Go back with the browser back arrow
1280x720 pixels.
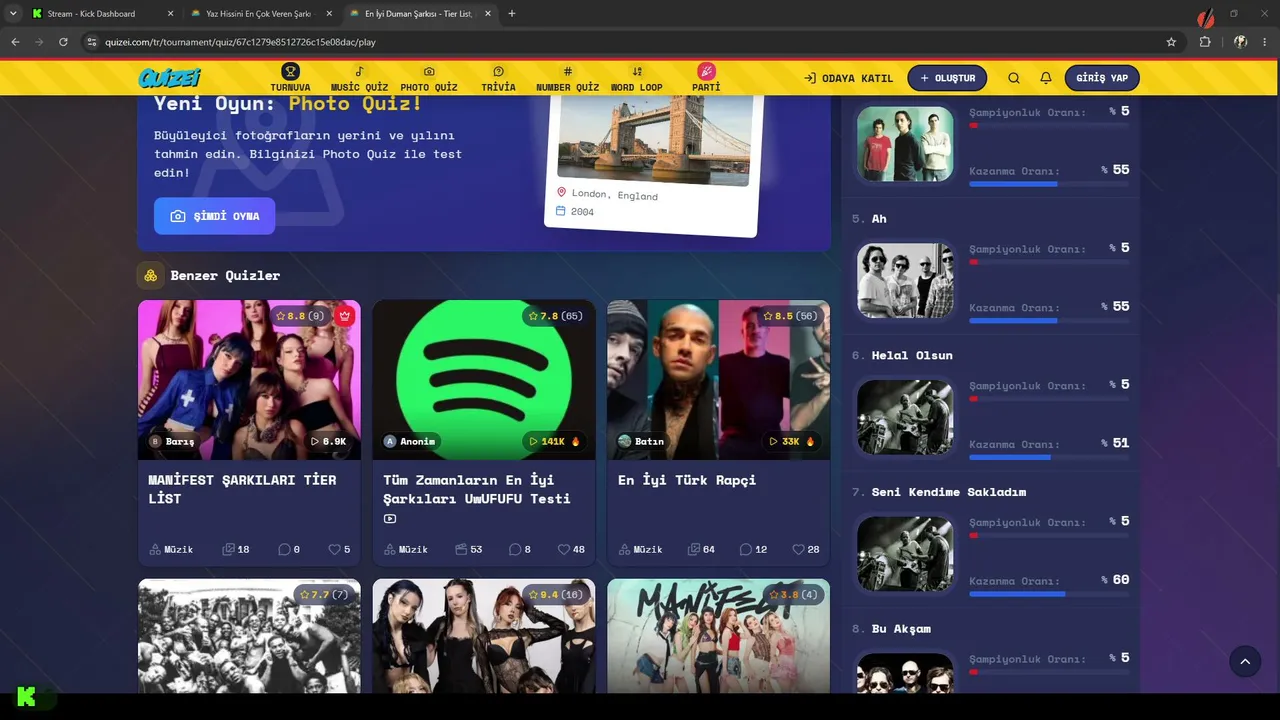tap(15, 42)
